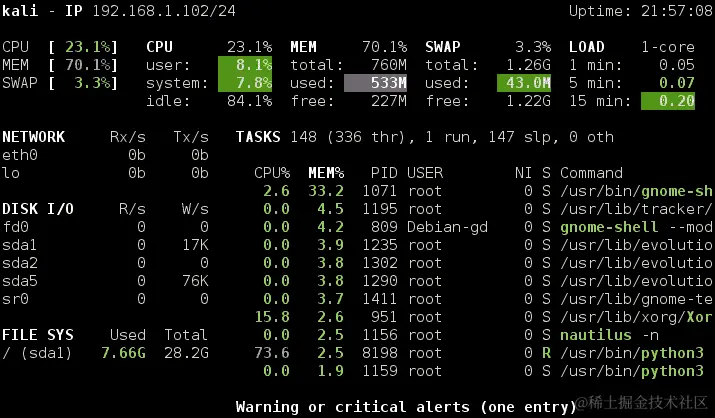Image resolution: width=715 pixels, height=418 pixels.
Task: Click the R status of PID 8198
Action: click(546, 353)
